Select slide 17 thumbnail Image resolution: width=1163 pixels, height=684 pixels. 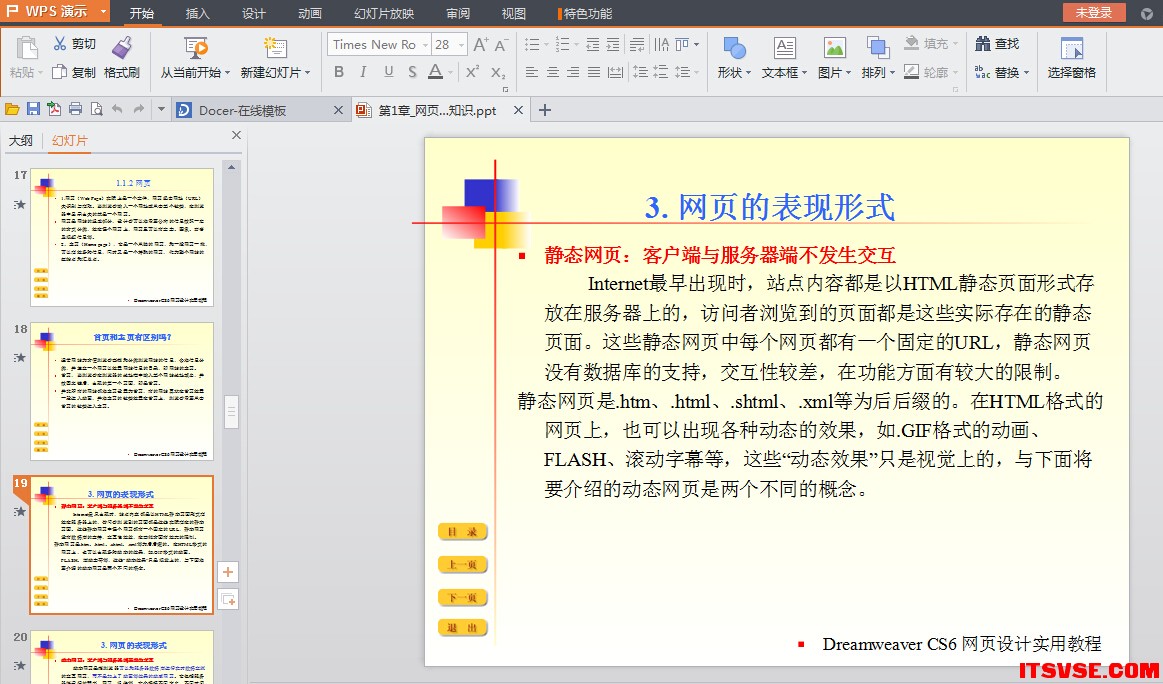pyautogui.click(x=122, y=237)
